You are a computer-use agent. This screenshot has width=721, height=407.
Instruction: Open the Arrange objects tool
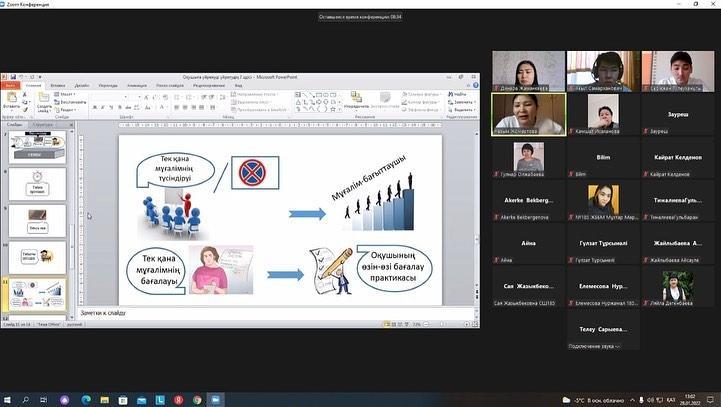point(356,100)
